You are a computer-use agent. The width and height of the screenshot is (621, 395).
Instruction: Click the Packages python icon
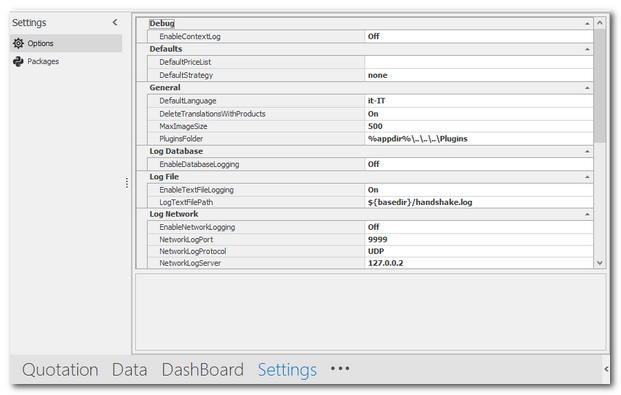click(18, 61)
